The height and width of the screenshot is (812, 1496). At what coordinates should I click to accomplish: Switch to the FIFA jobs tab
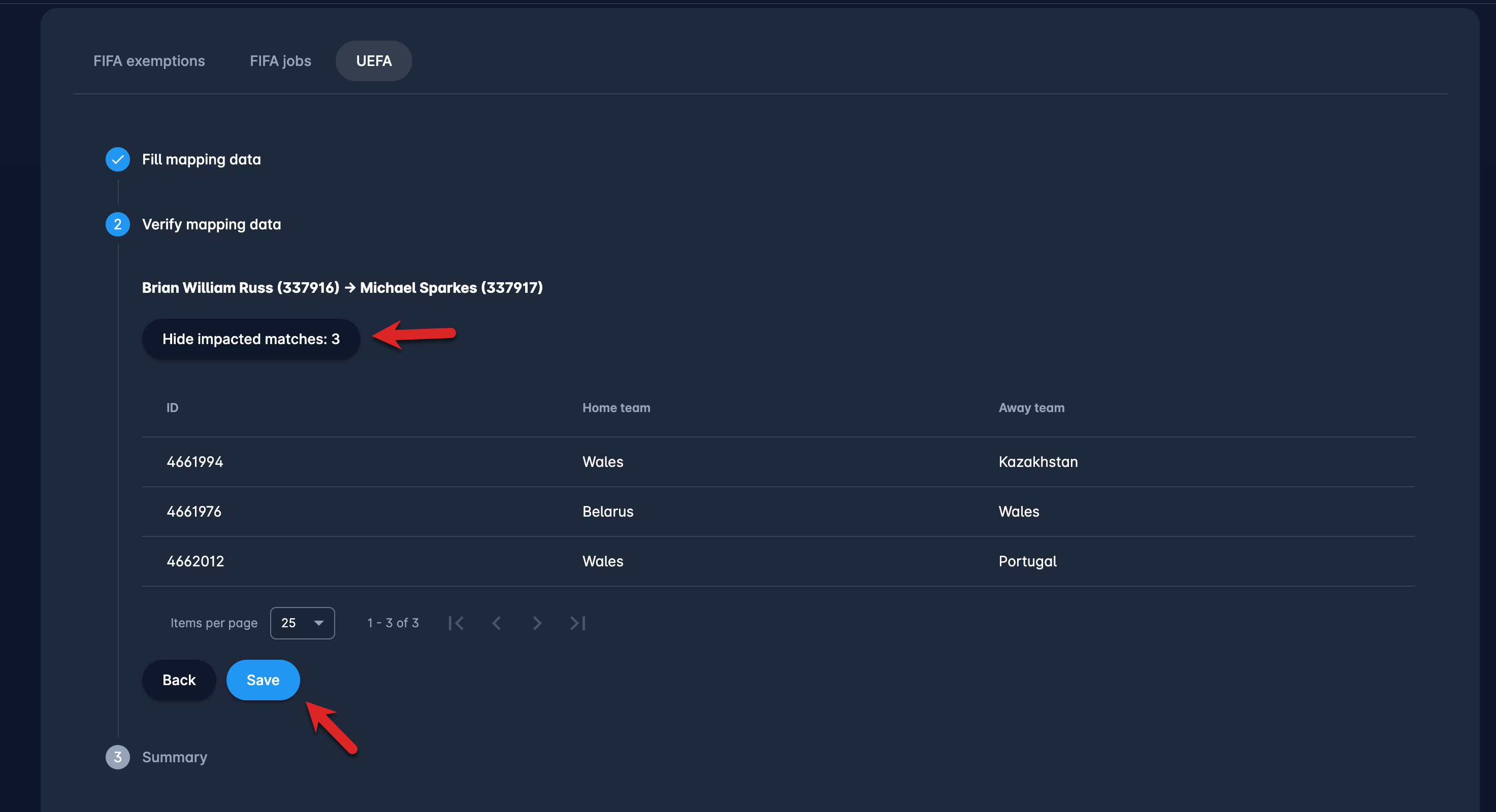pos(280,61)
